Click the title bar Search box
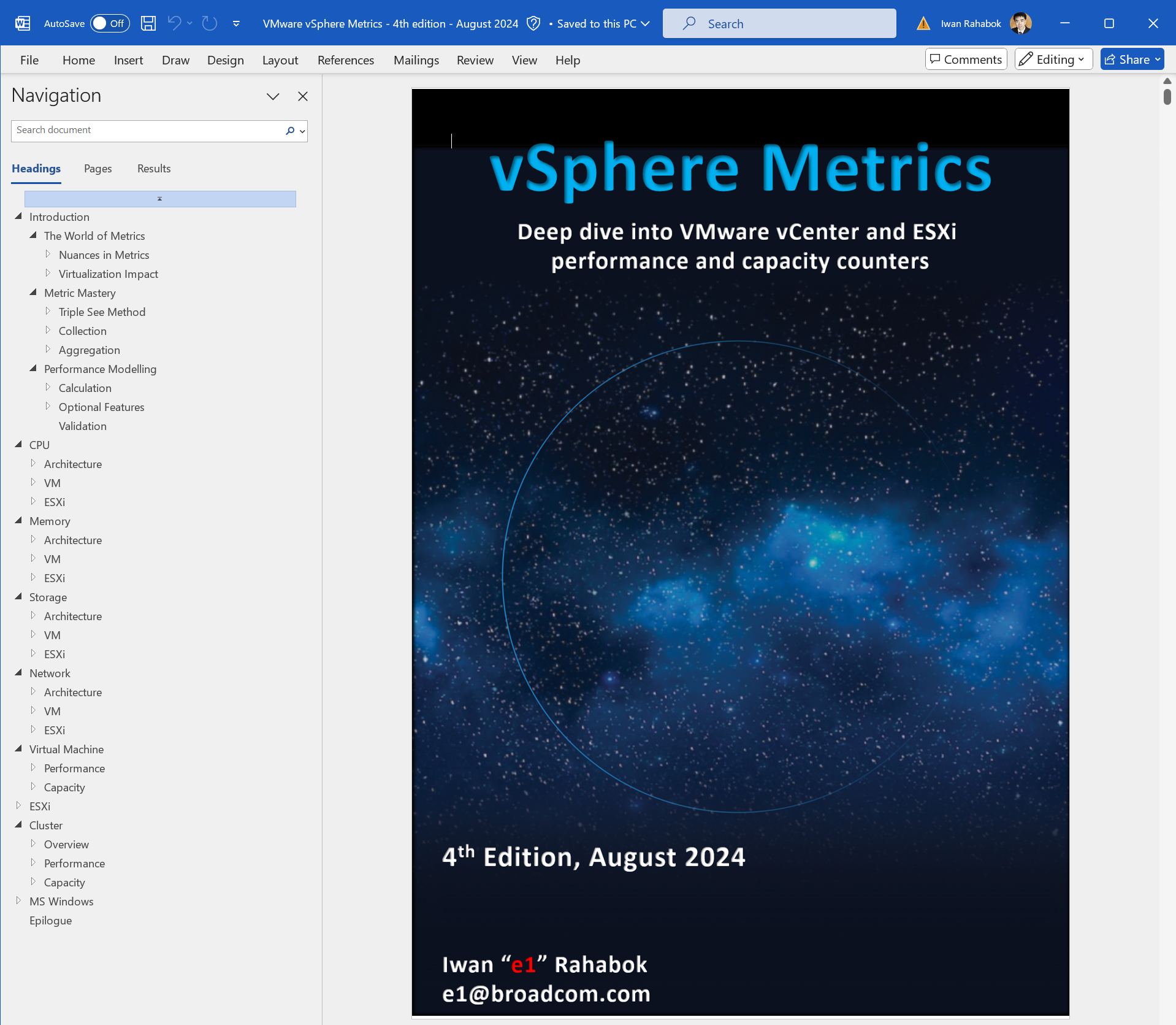 (x=779, y=23)
